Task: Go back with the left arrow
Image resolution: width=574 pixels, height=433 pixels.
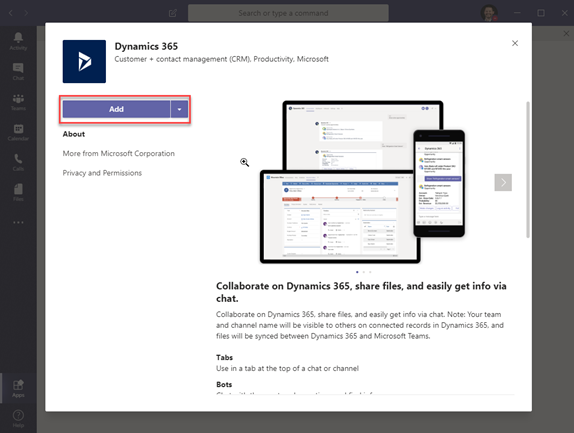Action: 11,13
